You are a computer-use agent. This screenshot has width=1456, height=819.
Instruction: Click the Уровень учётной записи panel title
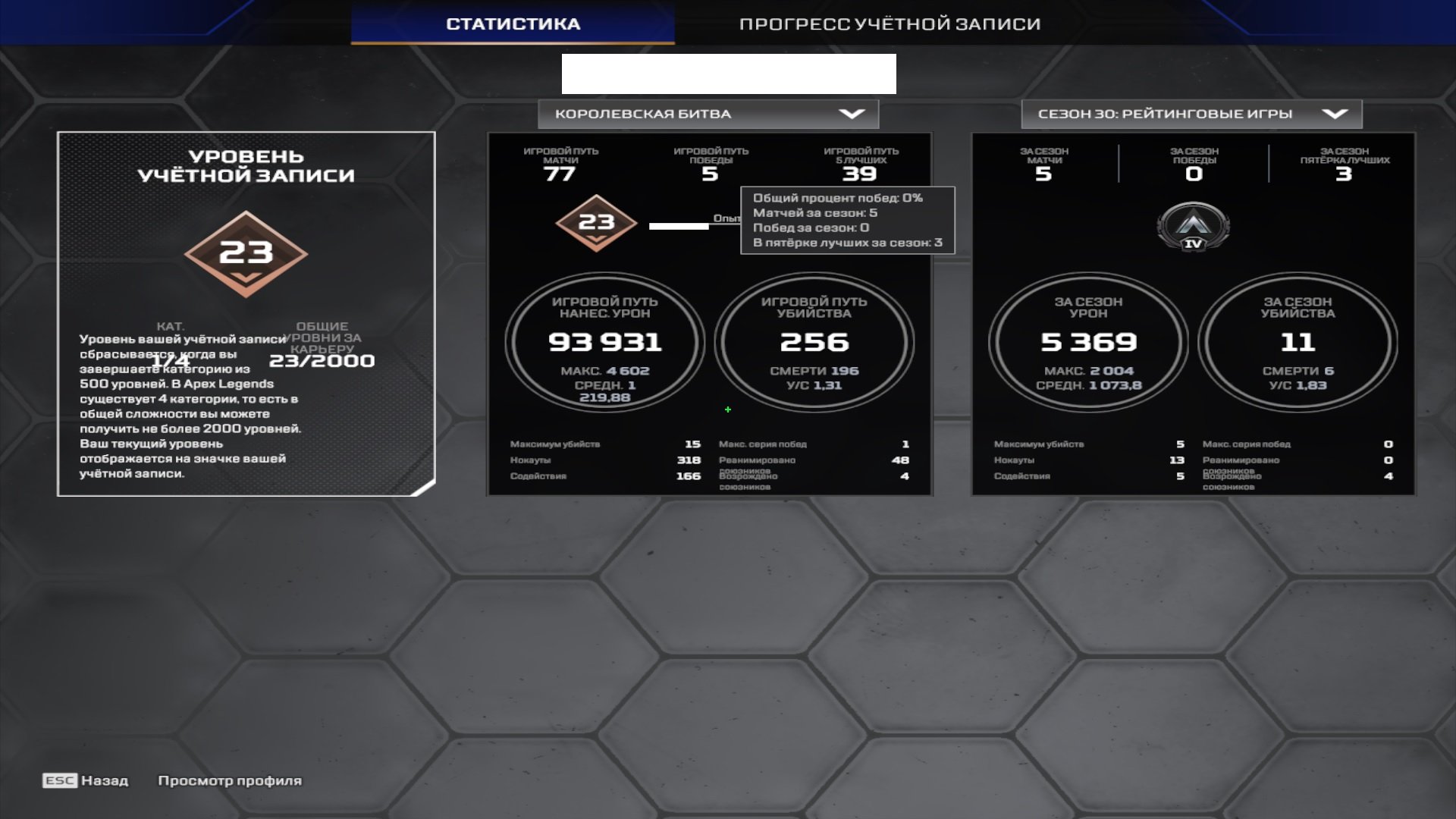[x=246, y=165]
